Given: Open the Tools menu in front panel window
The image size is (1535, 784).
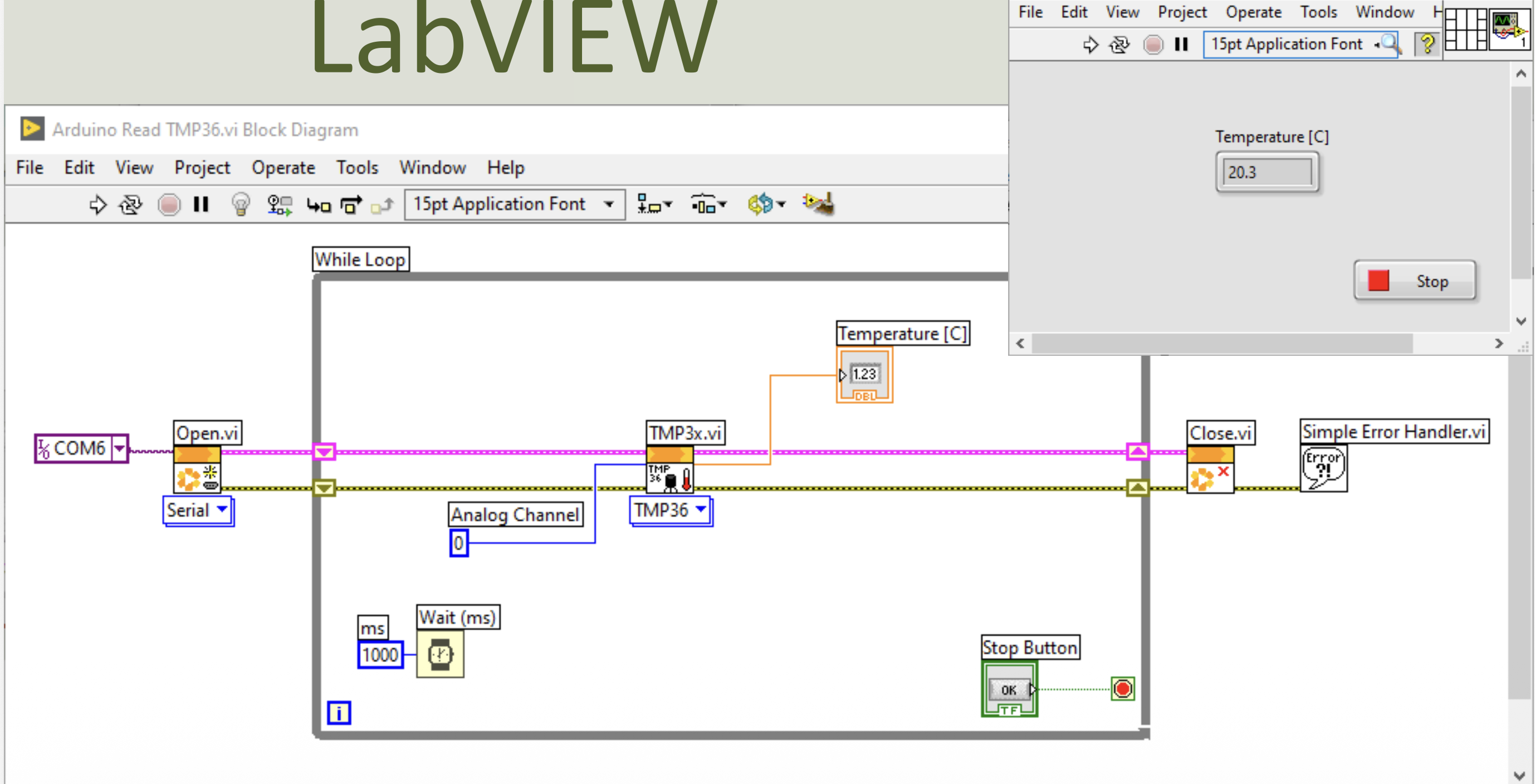Looking at the screenshot, I should (x=1318, y=12).
